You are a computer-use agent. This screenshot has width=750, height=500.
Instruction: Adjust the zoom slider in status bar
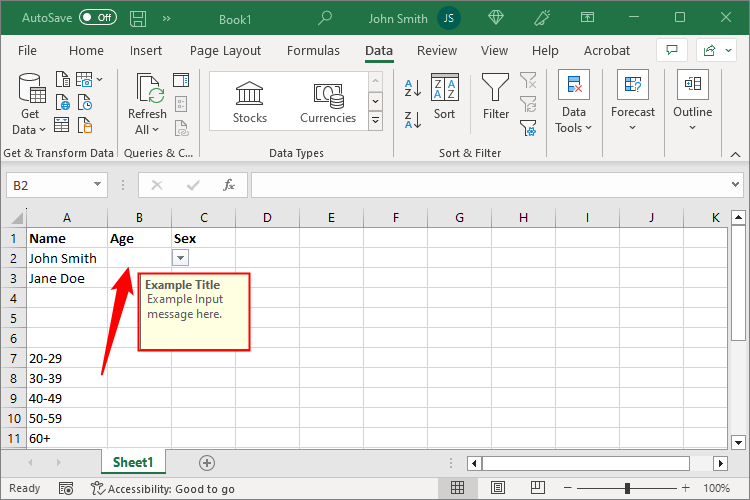point(627,488)
